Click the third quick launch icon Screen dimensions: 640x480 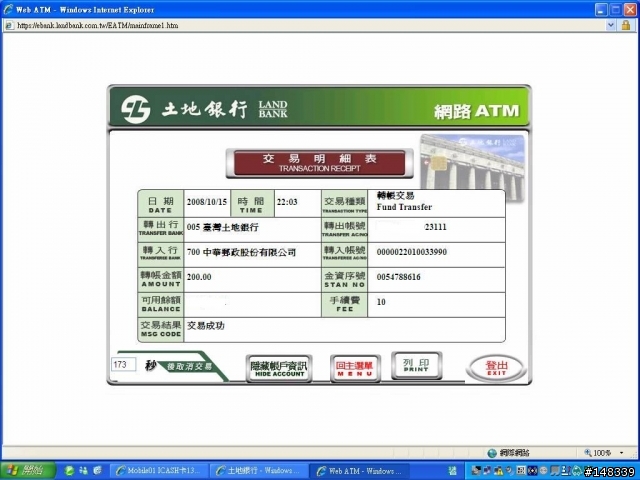click(x=98, y=471)
